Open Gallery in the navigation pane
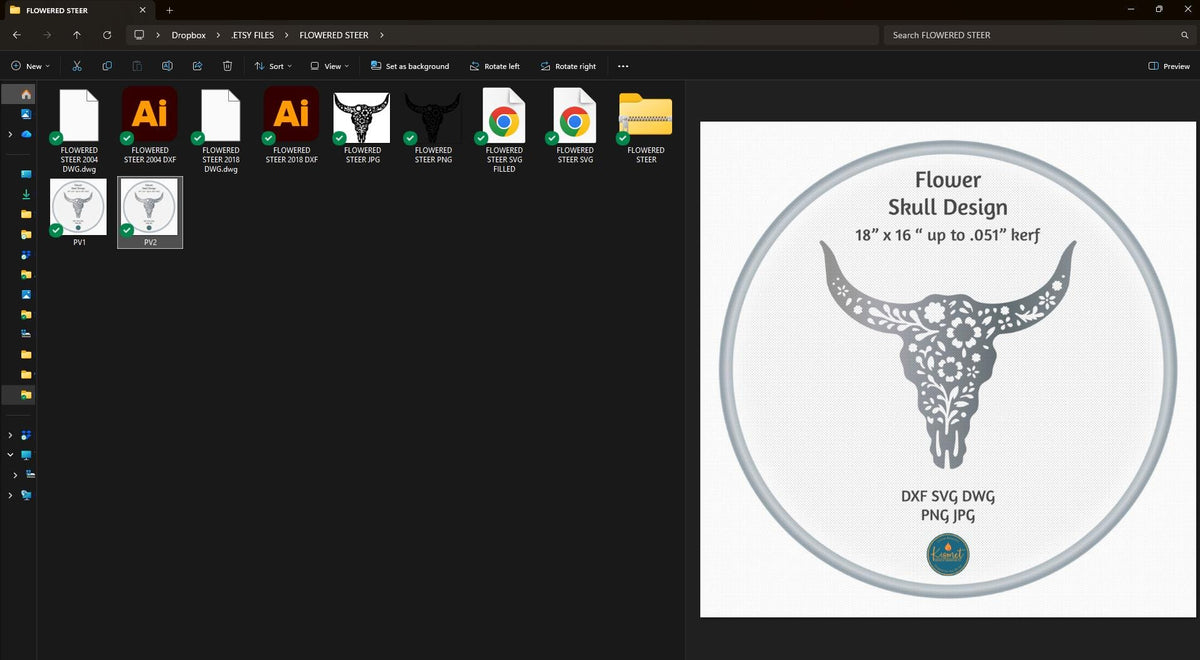The width and height of the screenshot is (1200, 660). pos(26,114)
